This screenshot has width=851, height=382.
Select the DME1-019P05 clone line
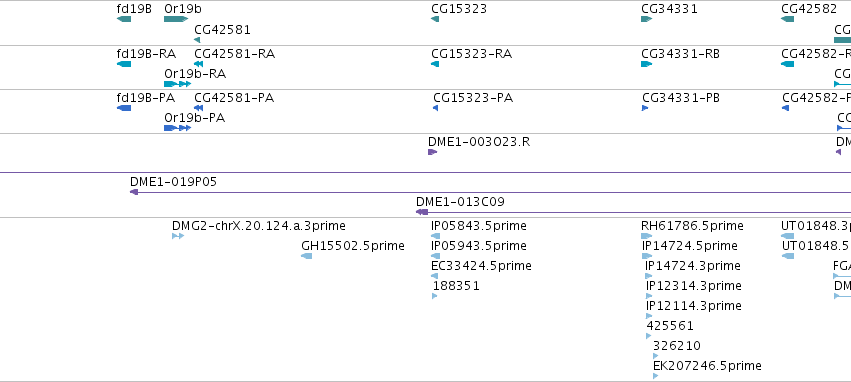(491, 192)
